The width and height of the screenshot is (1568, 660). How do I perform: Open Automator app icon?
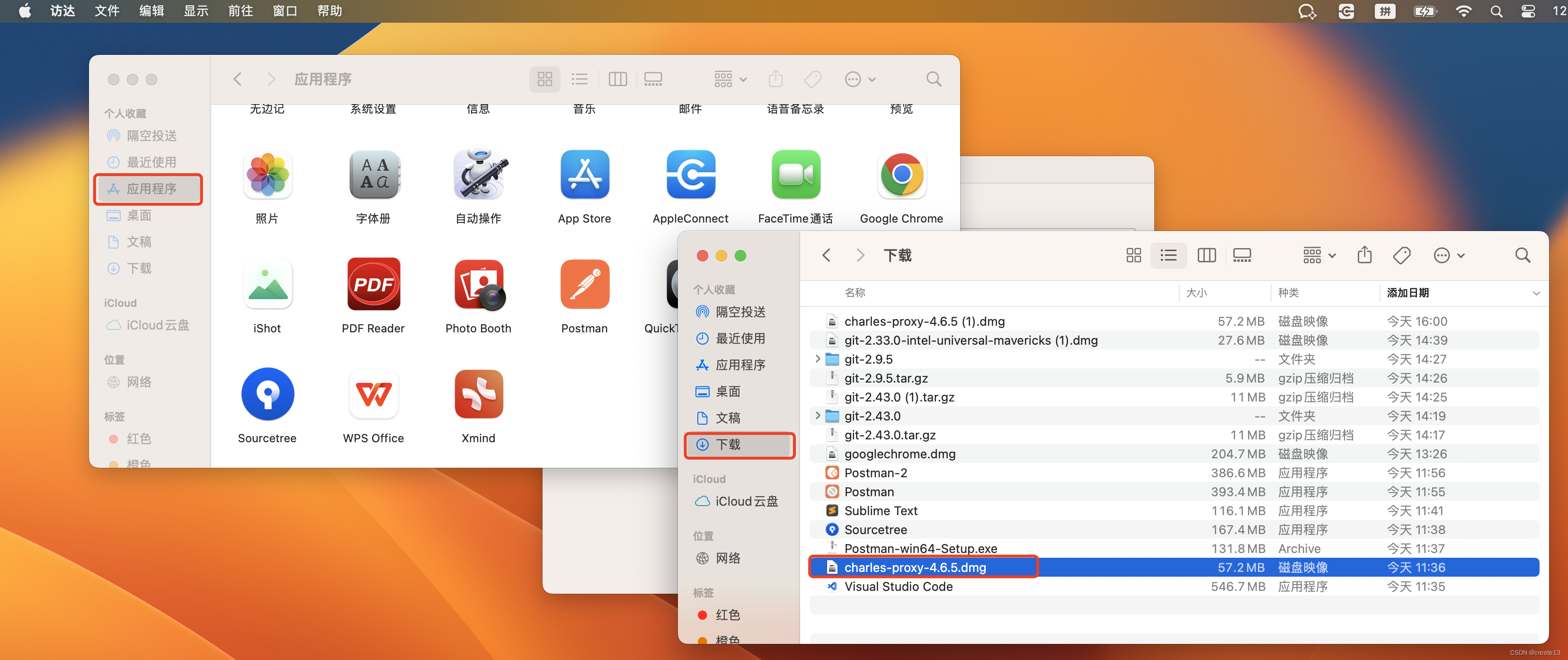coord(479,175)
